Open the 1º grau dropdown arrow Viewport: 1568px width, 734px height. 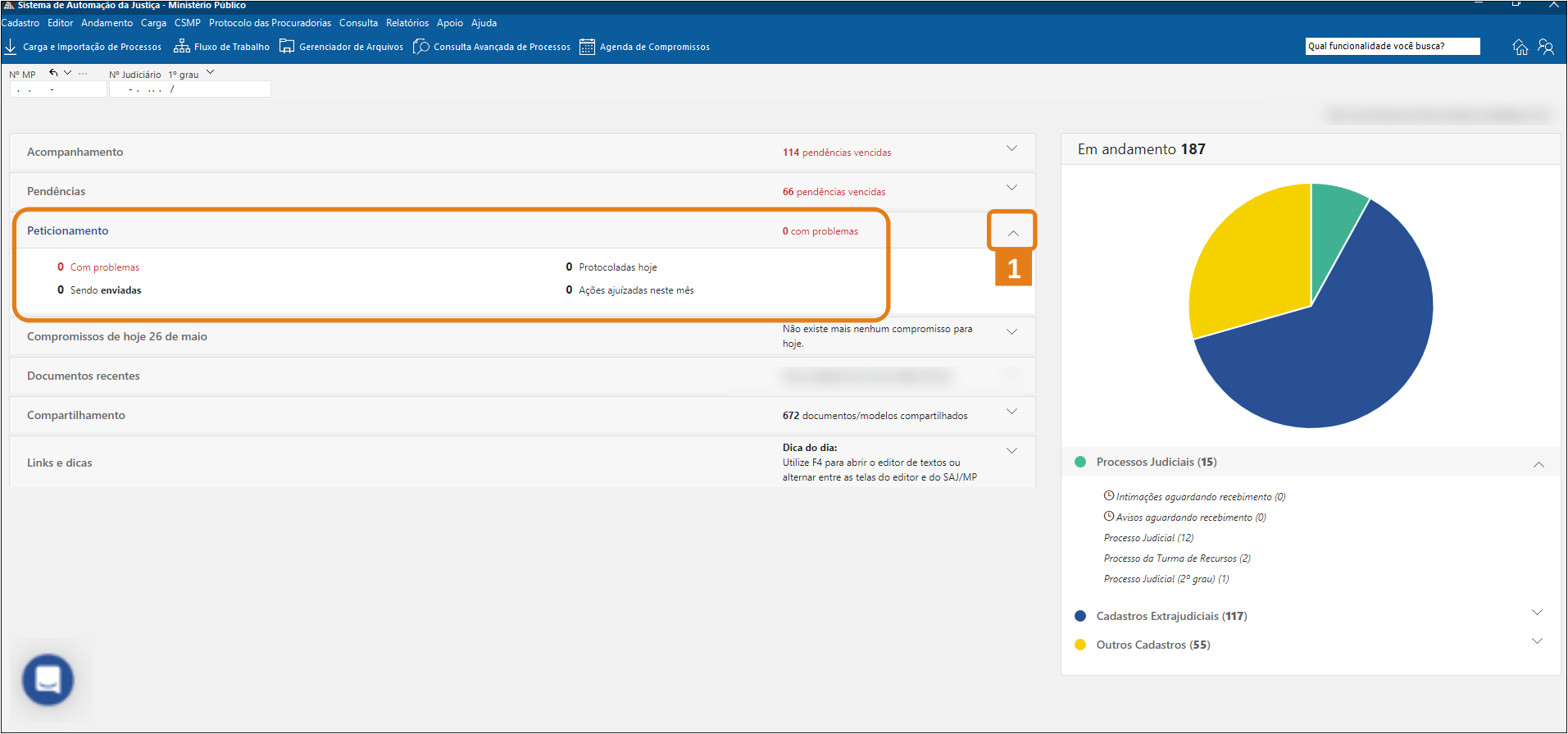[211, 72]
